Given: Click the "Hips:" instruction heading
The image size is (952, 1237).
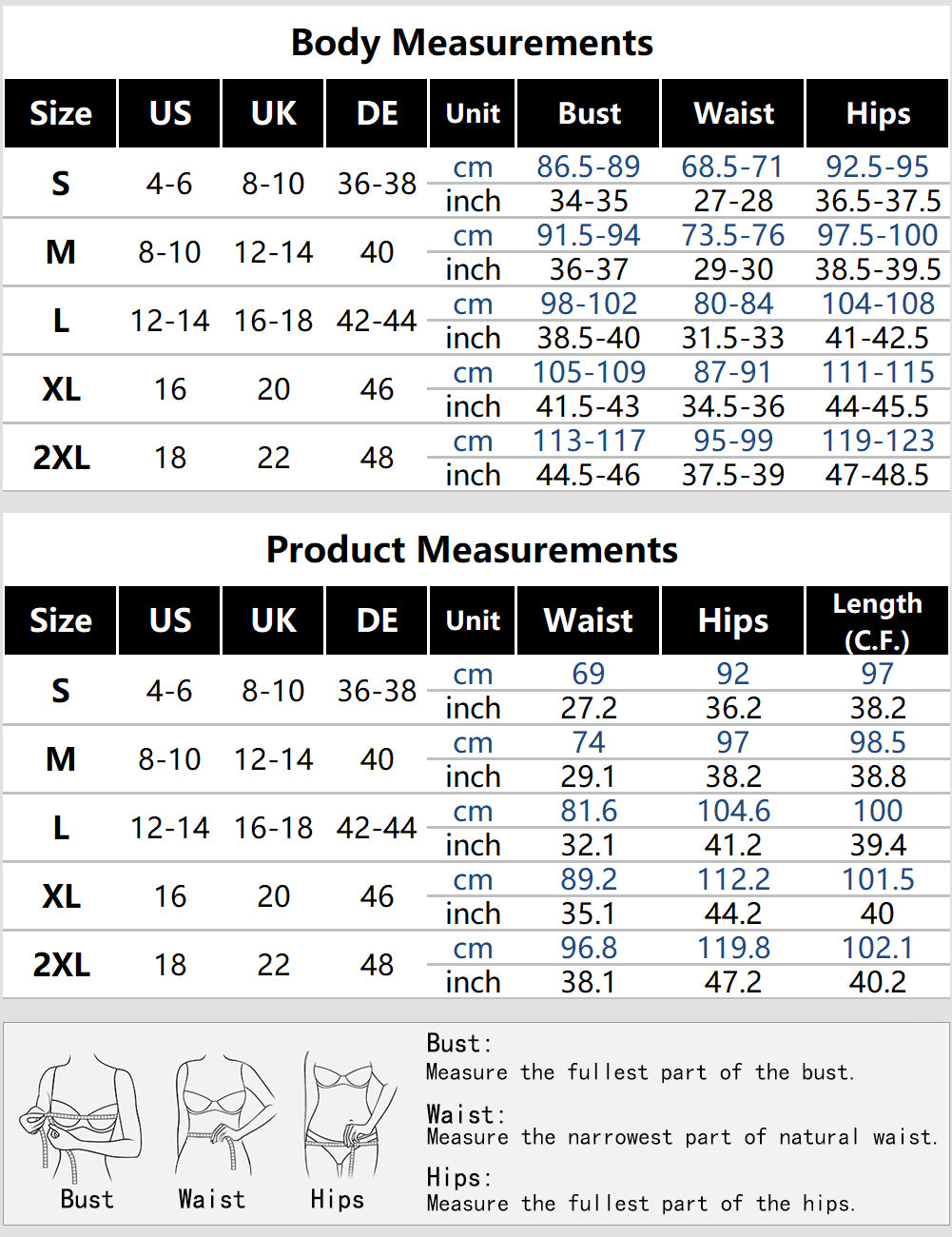Looking at the screenshot, I should pyautogui.click(x=458, y=1177).
